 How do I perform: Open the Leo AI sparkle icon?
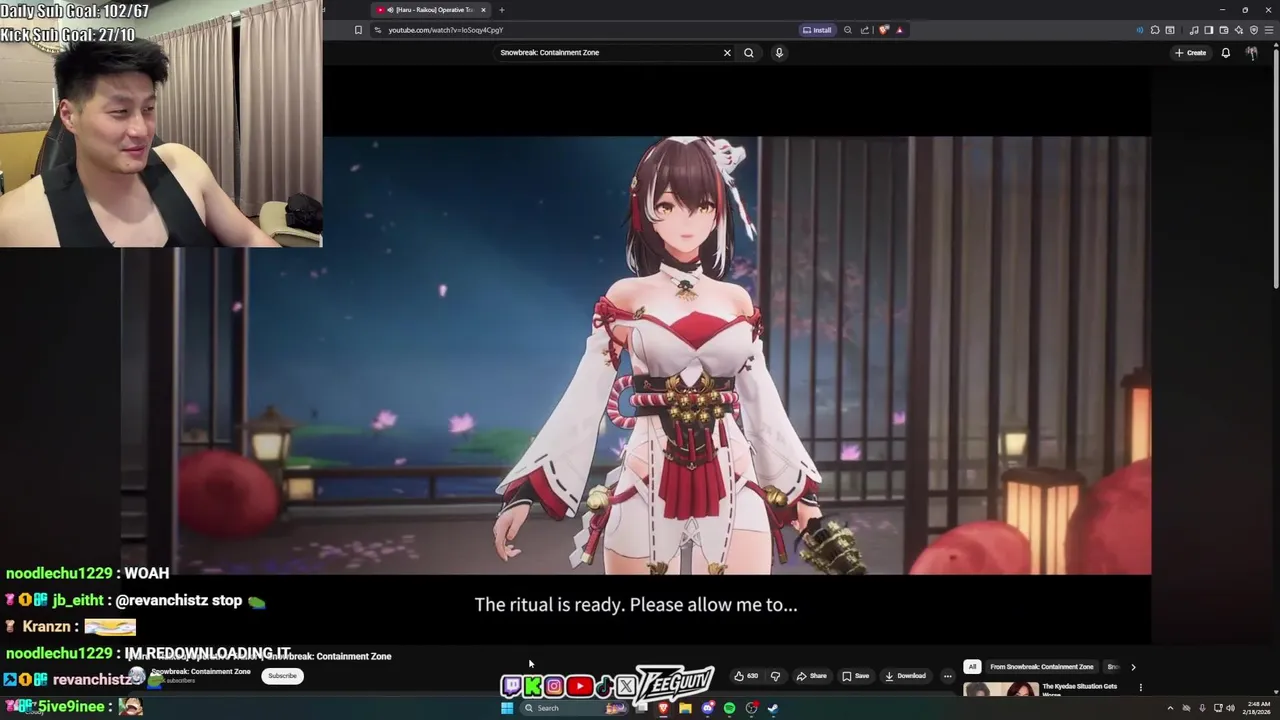(1238, 30)
